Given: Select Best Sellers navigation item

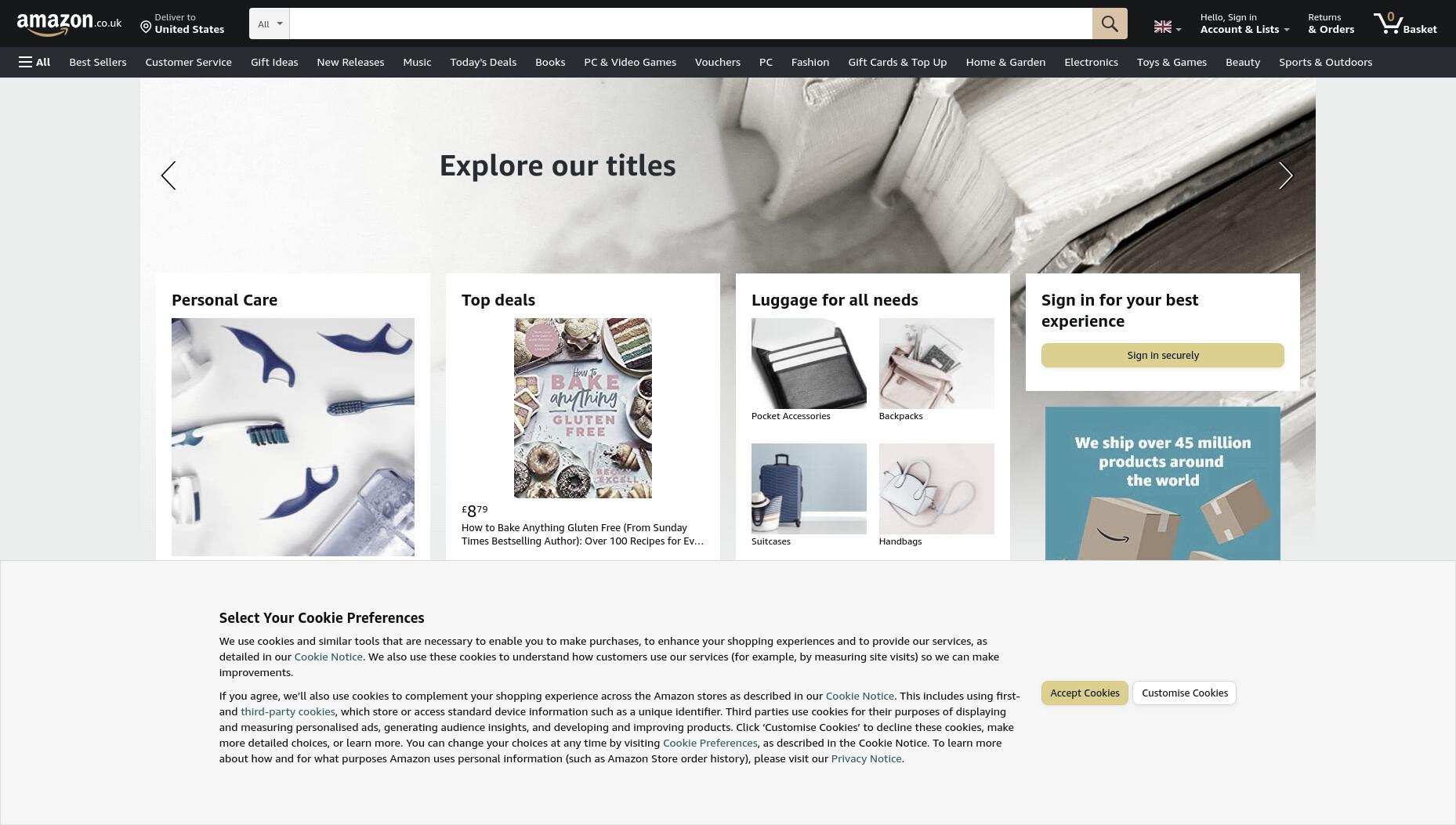Looking at the screenshot, I should click(98, 62).
